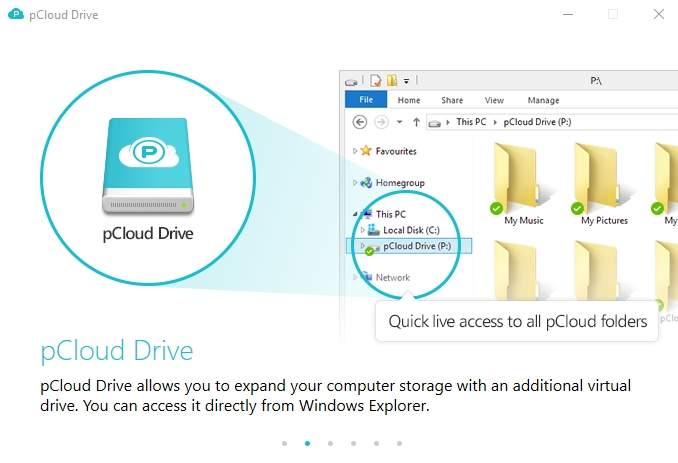
Task: Jump to the third intro slide dot
Action: click(x=330, y=444)
